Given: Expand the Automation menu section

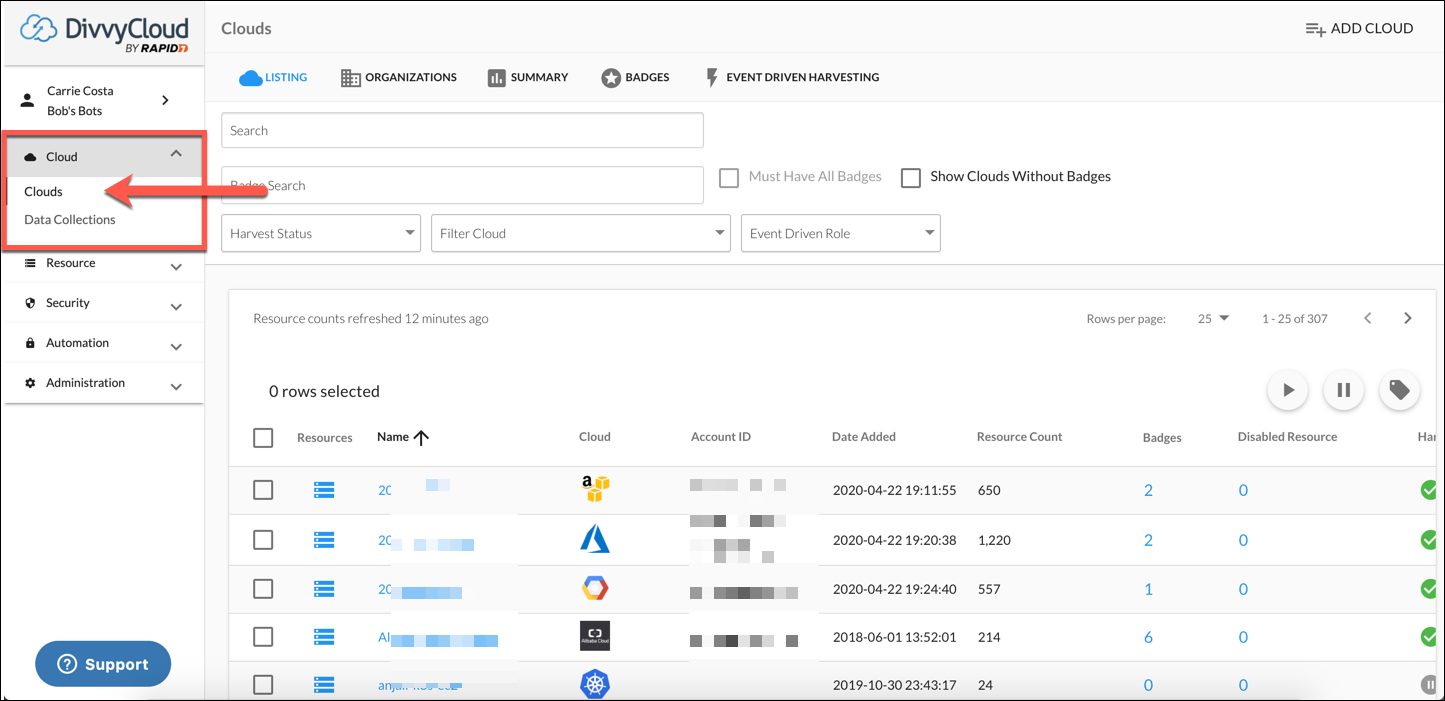Looking at the screenshot, I should coord(104,343).
